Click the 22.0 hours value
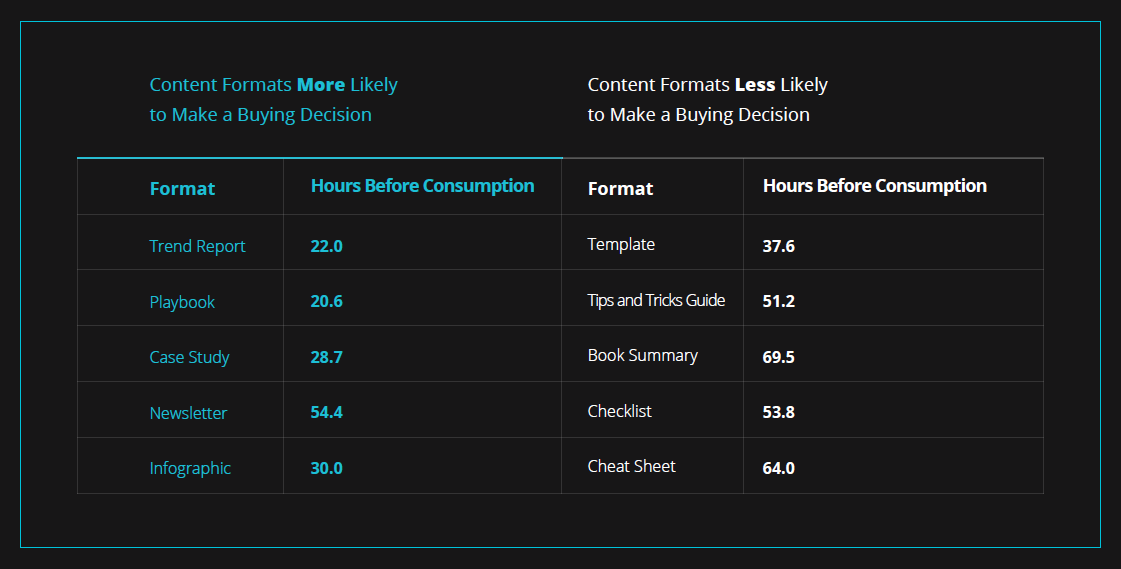Screen dimensions: 1121x569 tap(326, 246)
